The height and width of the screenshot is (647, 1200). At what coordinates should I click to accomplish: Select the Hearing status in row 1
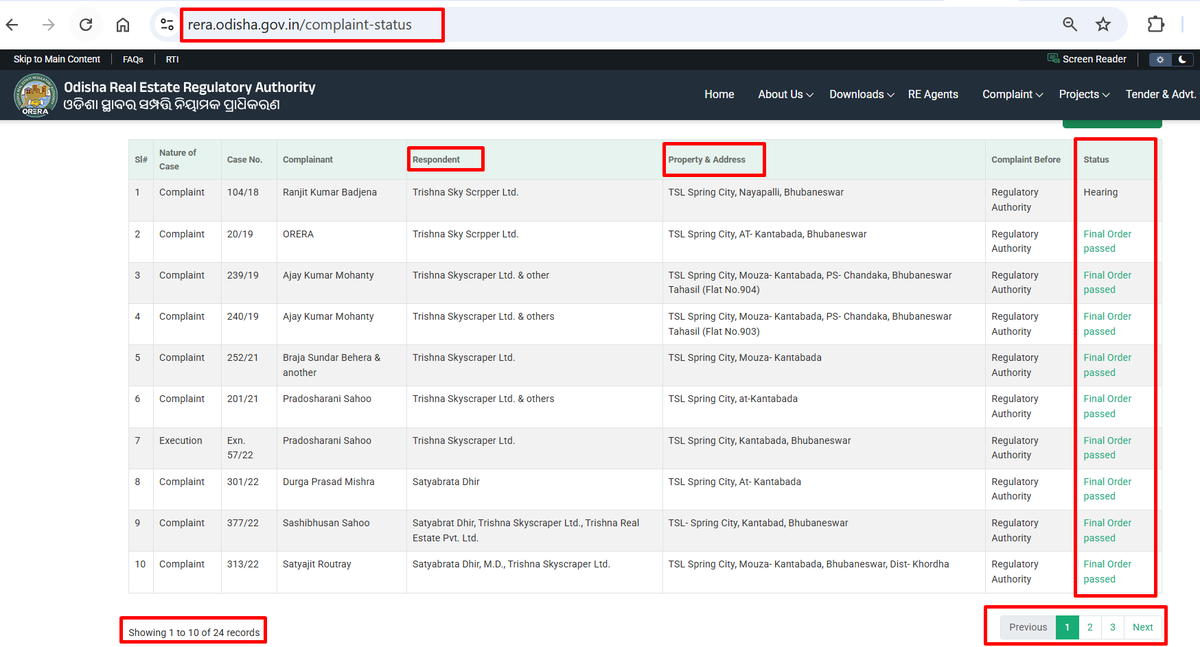(x=1100, y=192)
